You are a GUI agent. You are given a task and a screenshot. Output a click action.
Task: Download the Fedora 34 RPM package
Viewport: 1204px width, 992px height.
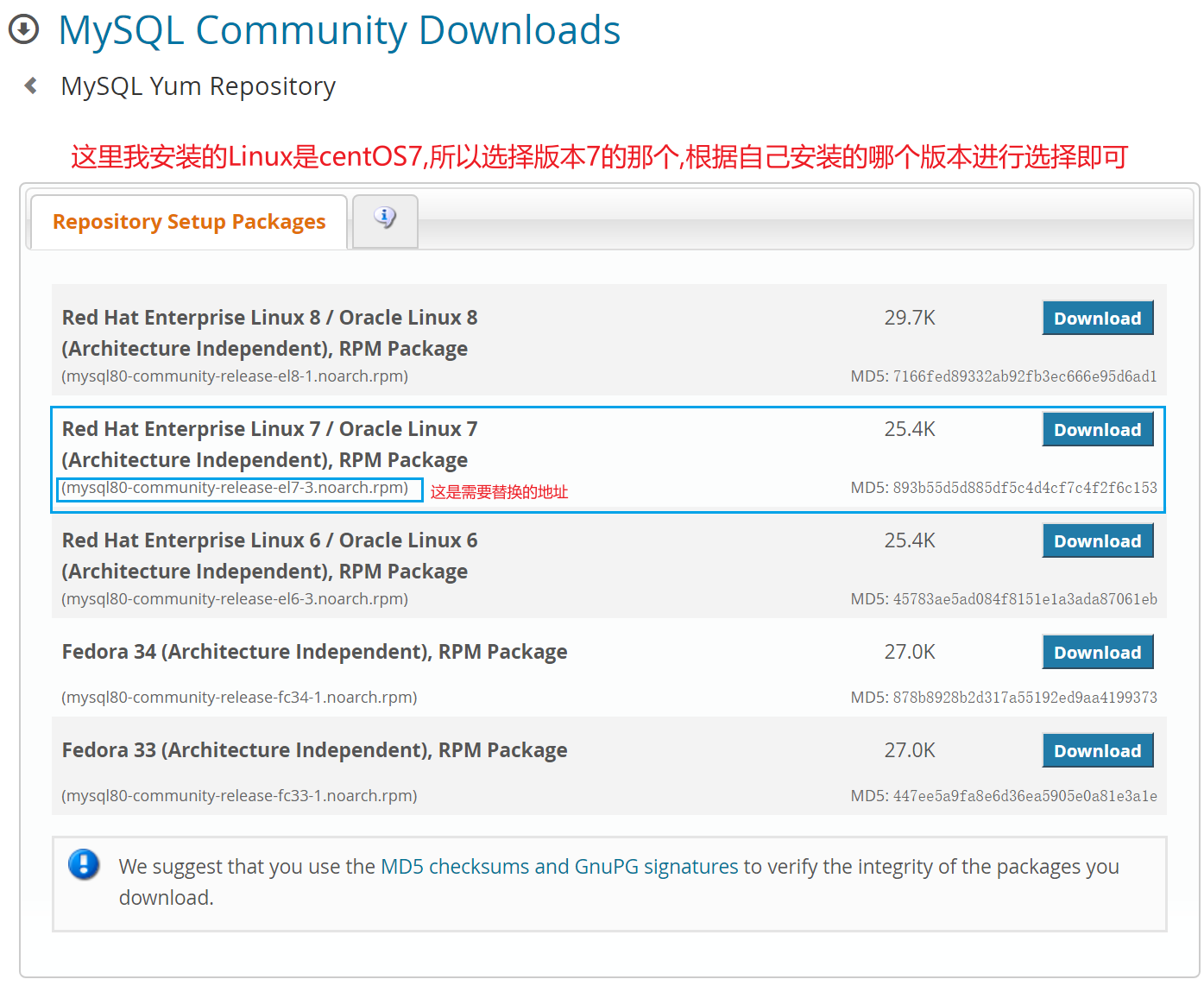click(1097, 652)
